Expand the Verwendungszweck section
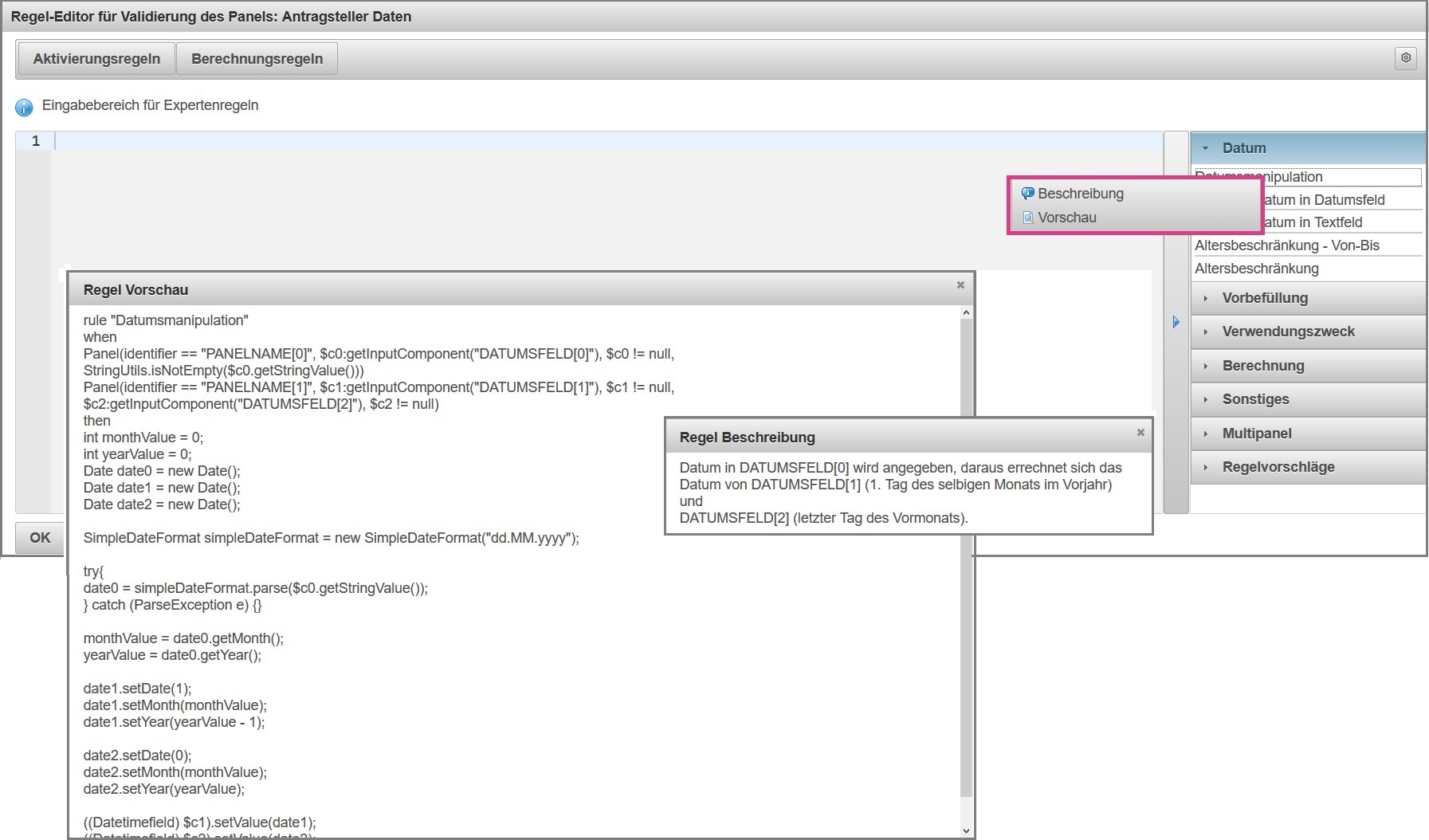 (1288, 332)
